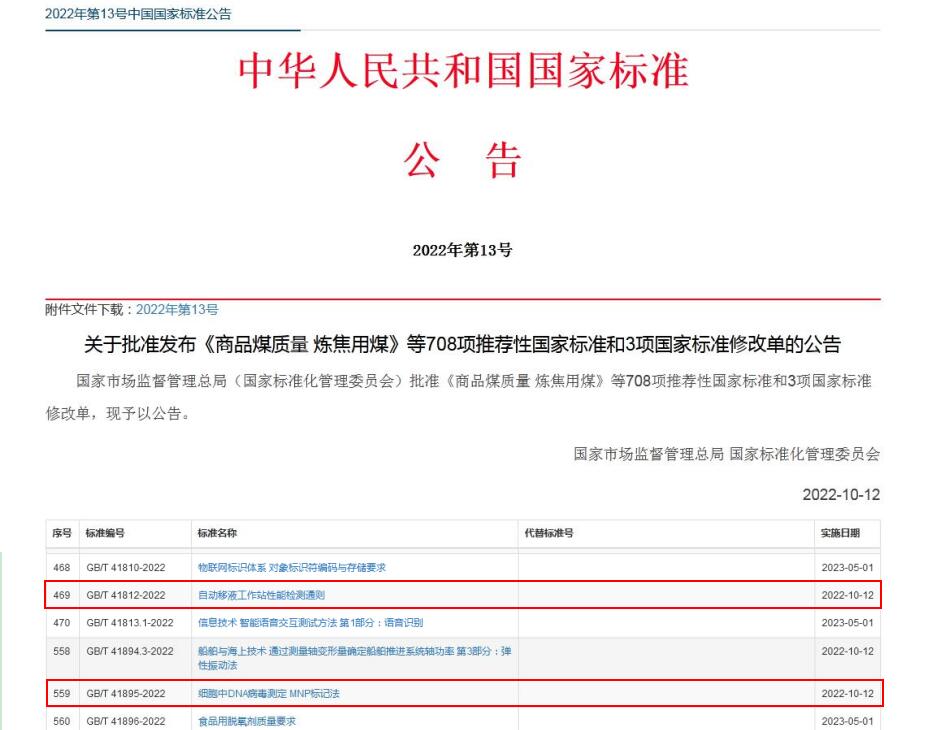934x730 pixels.
Task: Click the 实施日期 column header
Action: [838, 535]
